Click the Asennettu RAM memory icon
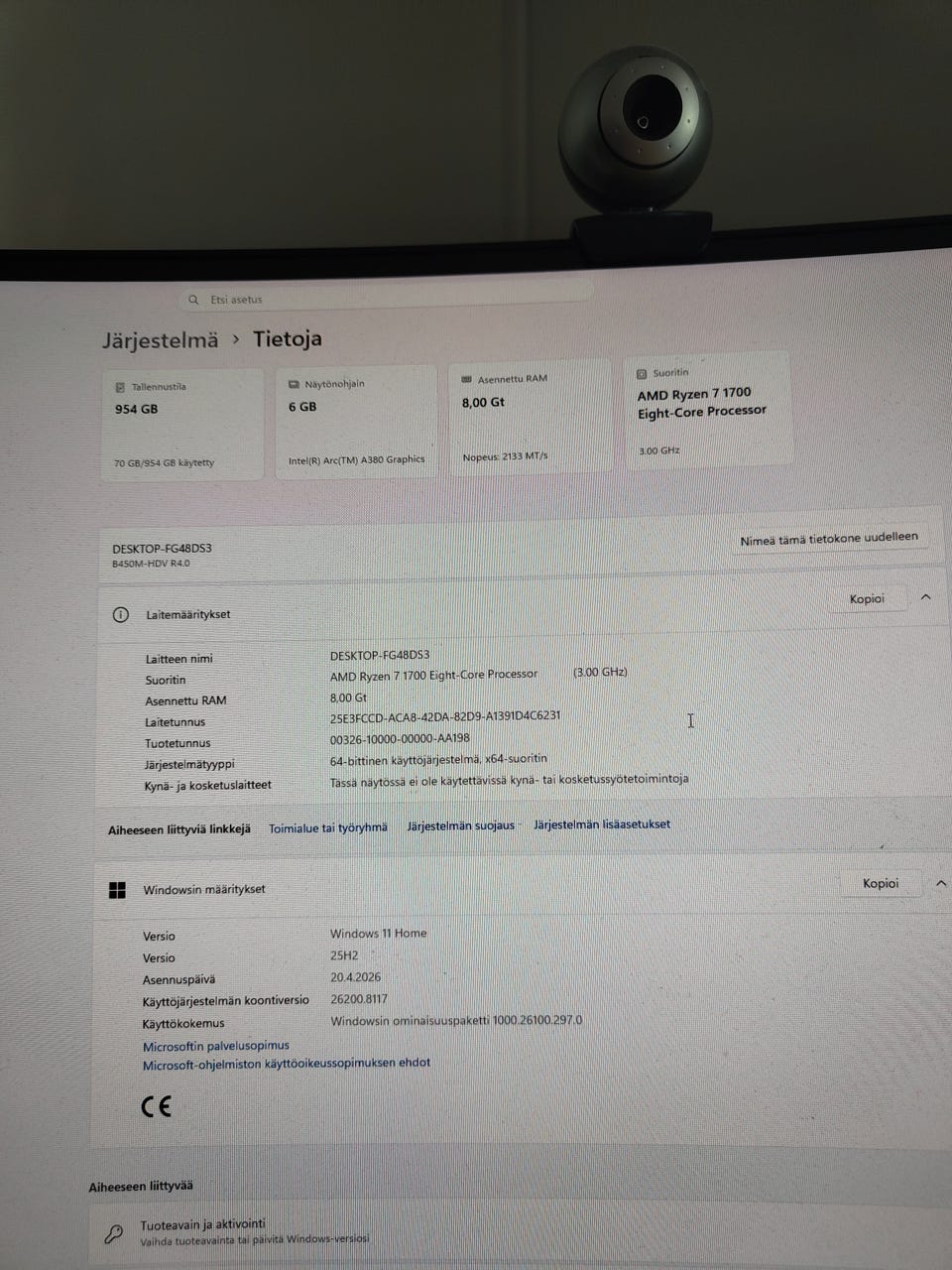This screenshot has height=1270, width=952. [x=467, y=379]
